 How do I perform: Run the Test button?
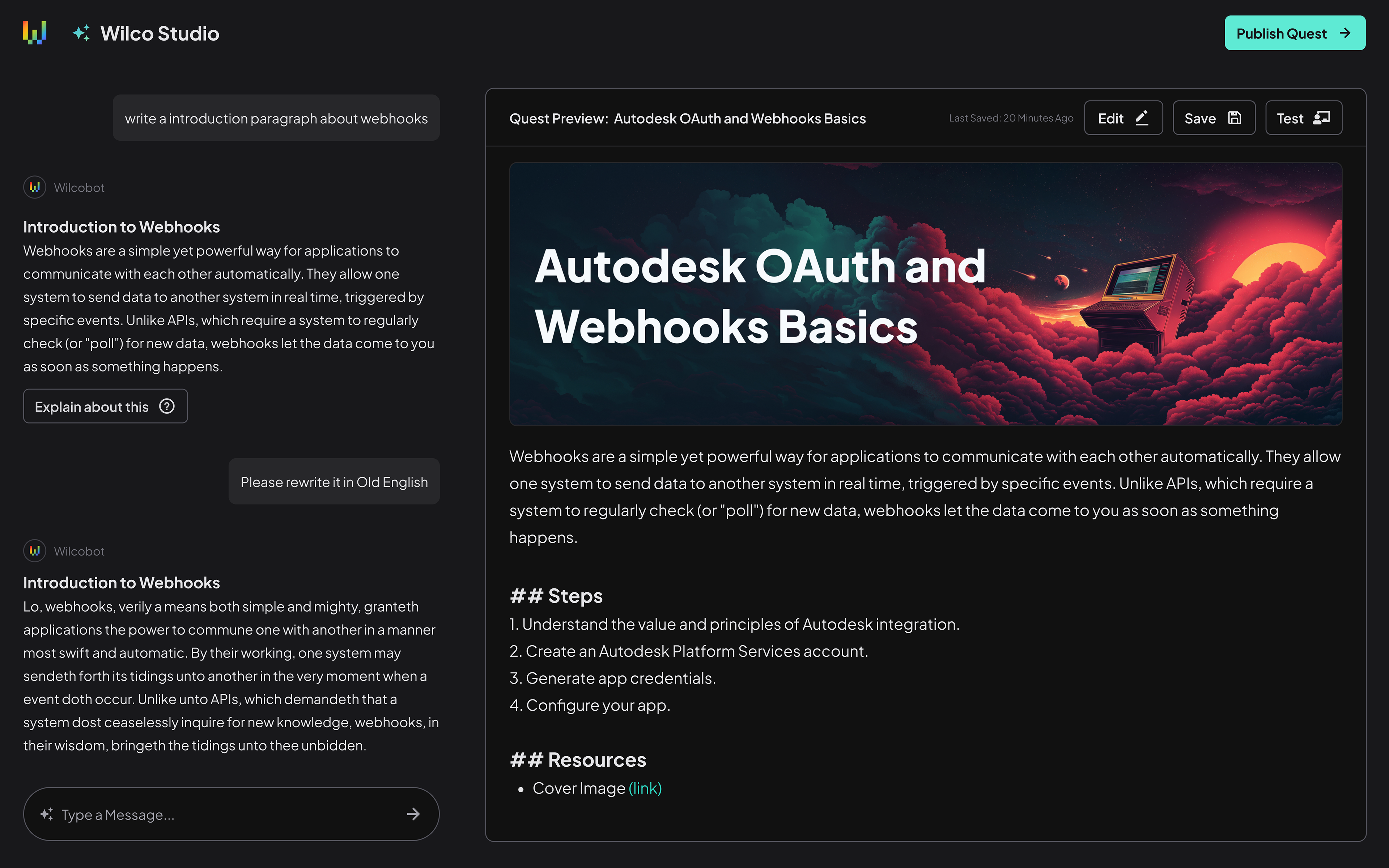(x=1304, y=118)
